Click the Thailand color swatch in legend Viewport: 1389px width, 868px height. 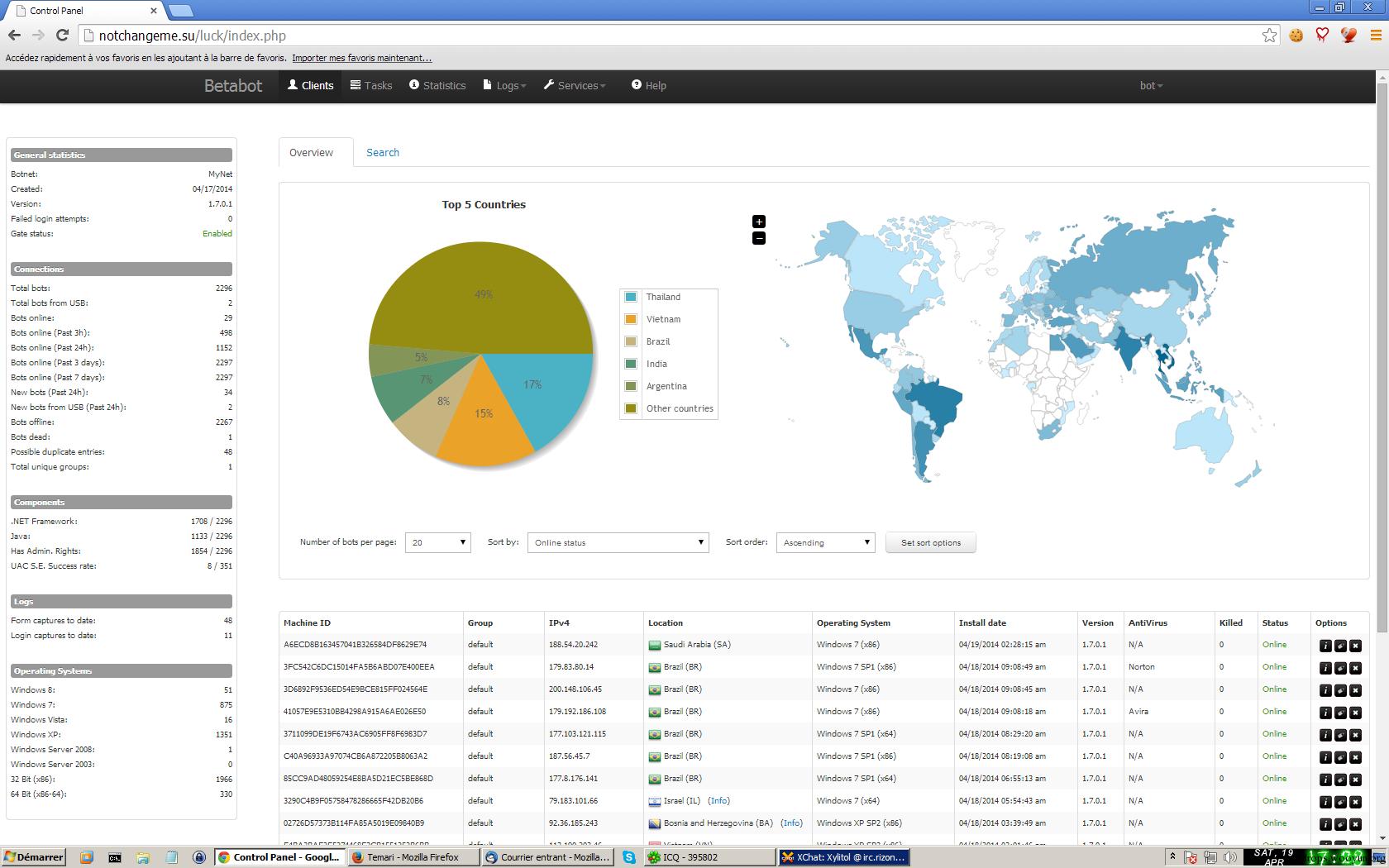pyautogui.click(x=631, y=297)
